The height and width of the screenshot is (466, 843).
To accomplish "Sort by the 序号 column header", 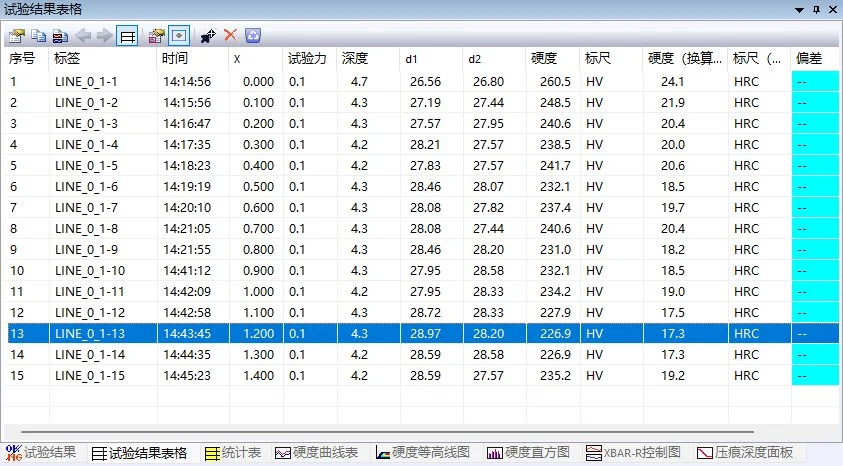I will 27,59.
